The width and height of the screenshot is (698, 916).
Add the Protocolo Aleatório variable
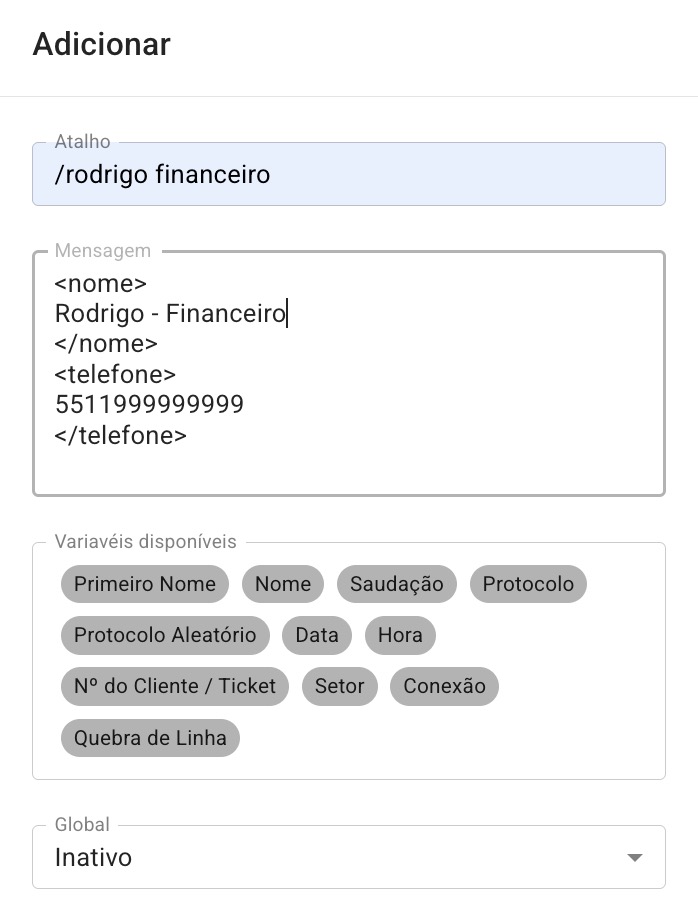[165, 635]
